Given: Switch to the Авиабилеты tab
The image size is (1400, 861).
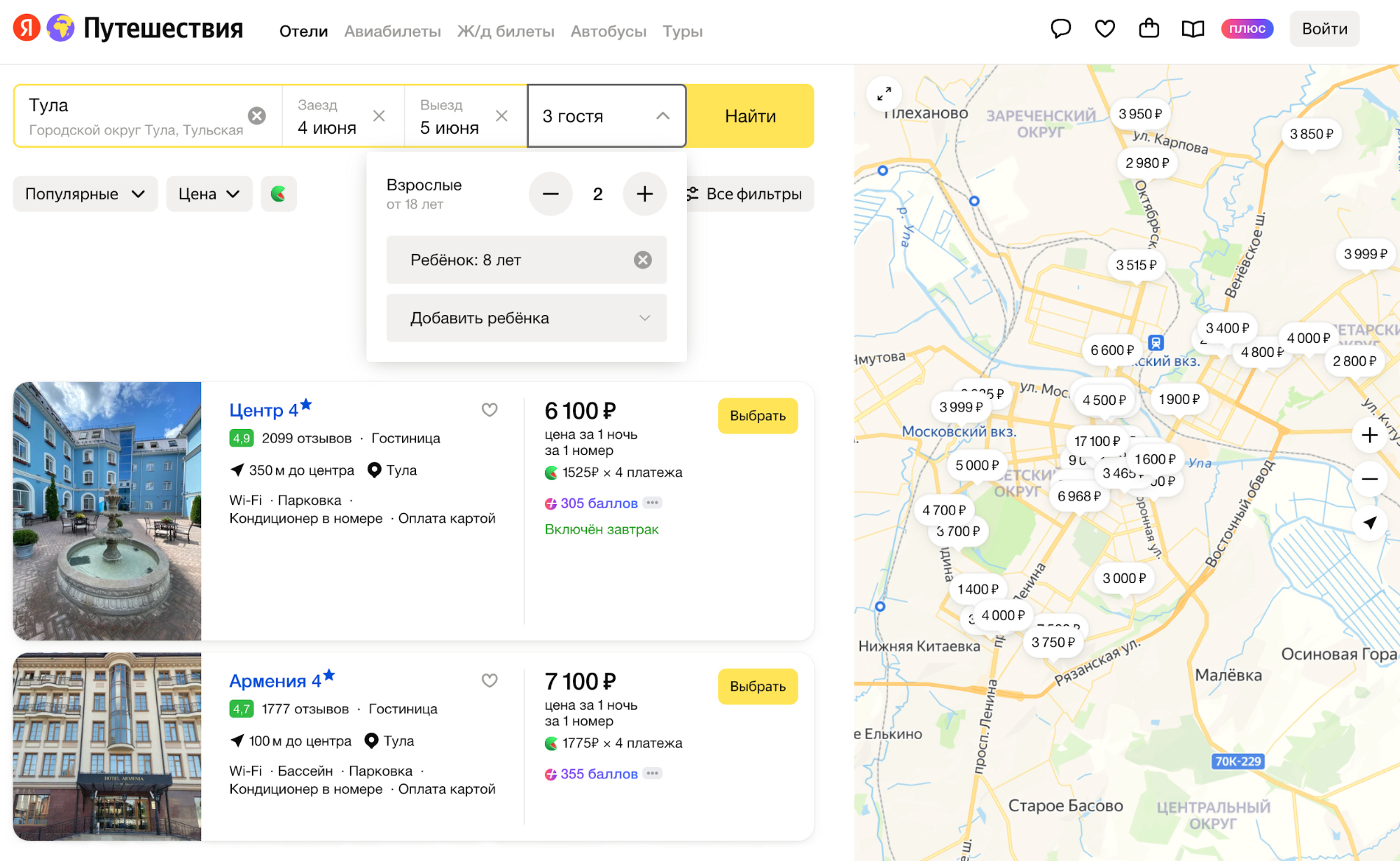Looking at the screenshot, I should [x=392, y=31].
